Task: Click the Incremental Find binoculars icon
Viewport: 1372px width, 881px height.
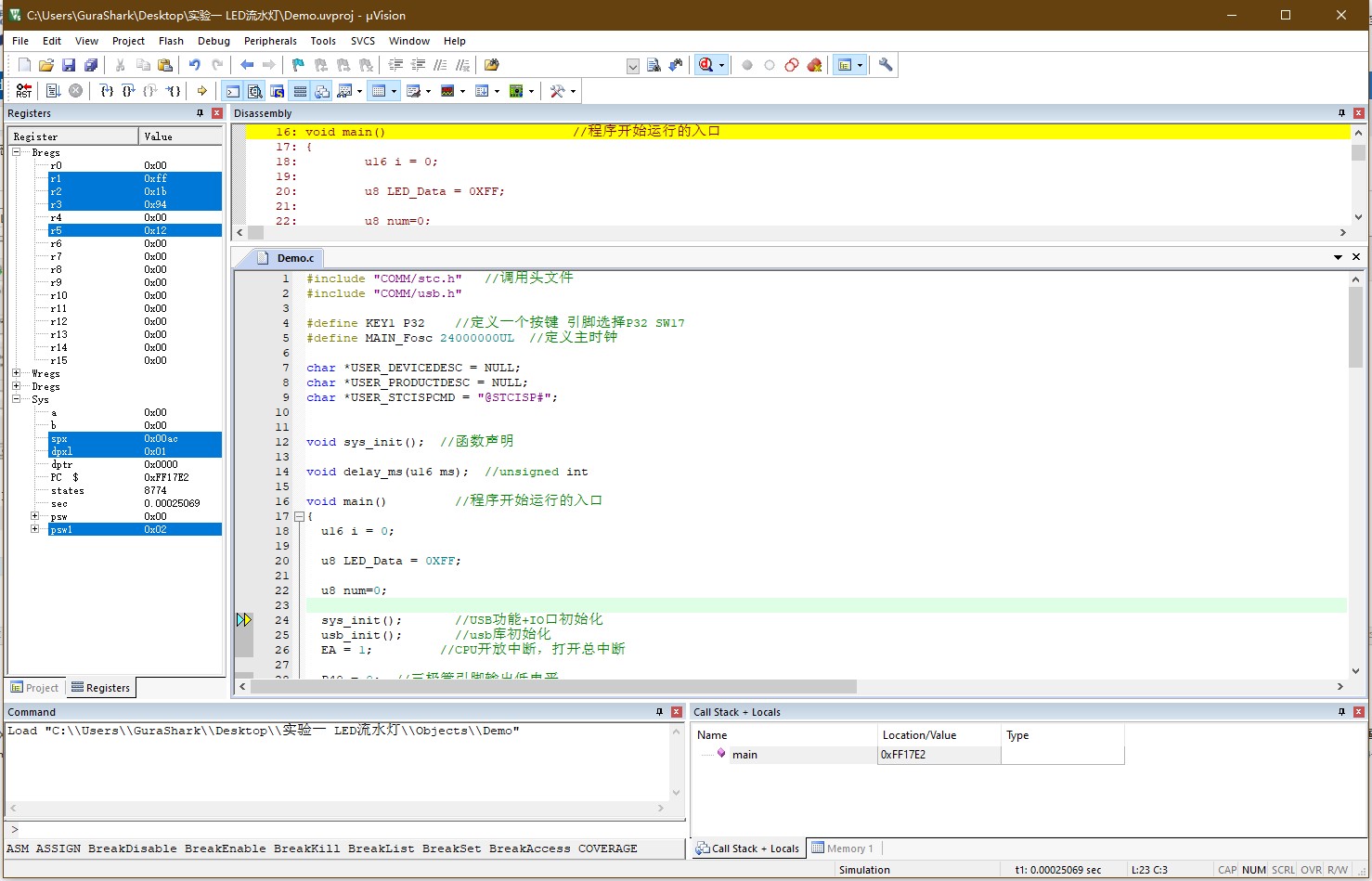Action: click(676, 65)
